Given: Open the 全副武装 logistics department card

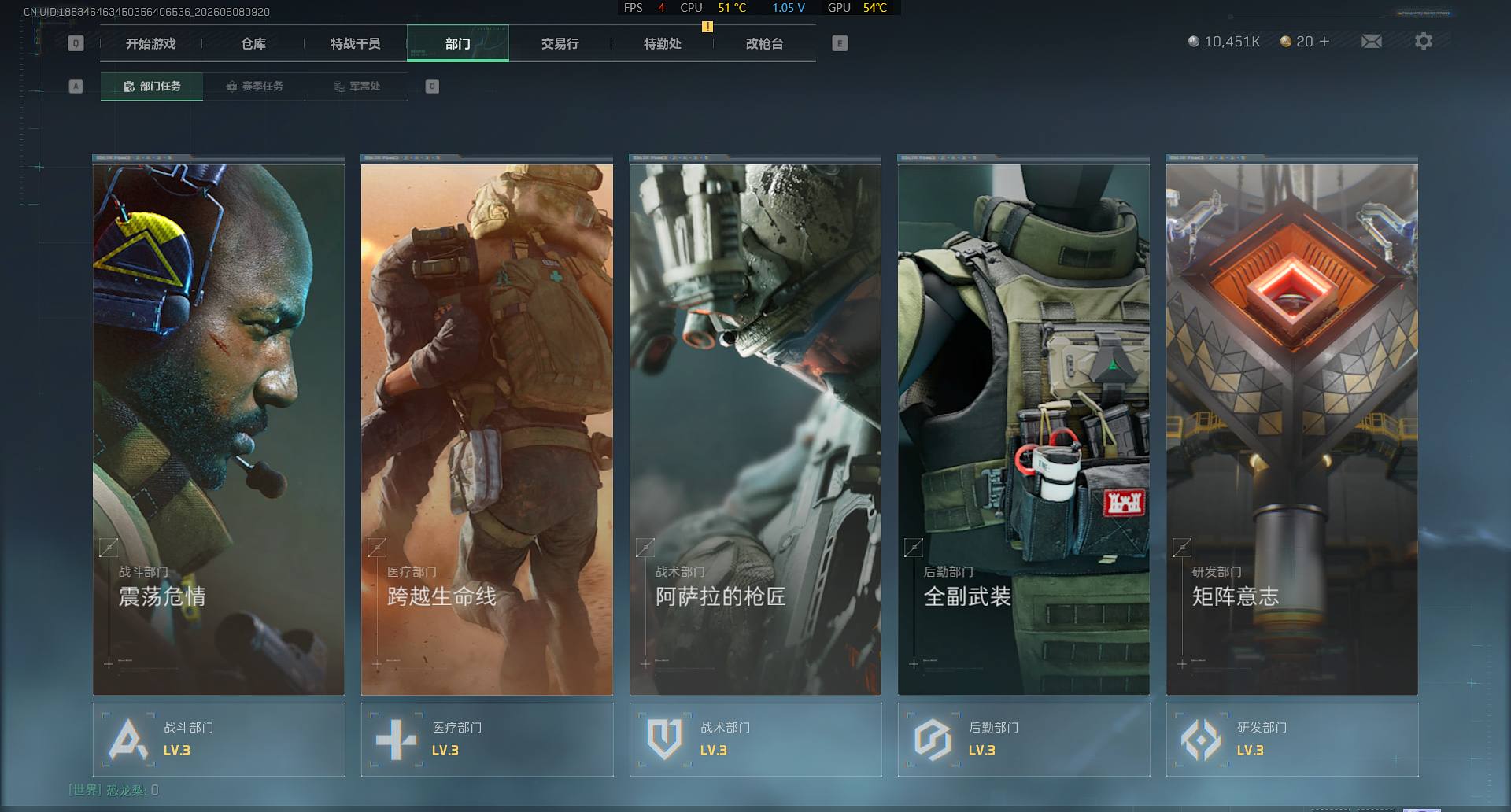Looking at the screenshot, I should coord(1024,429).
